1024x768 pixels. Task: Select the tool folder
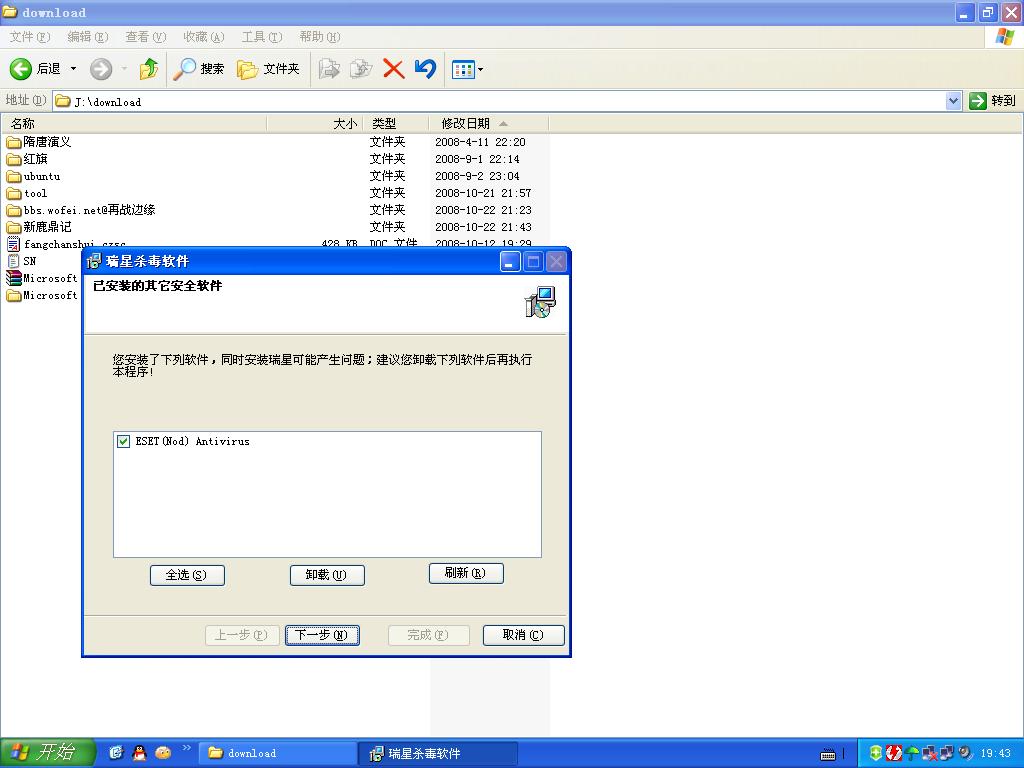(x=27, y=193)
